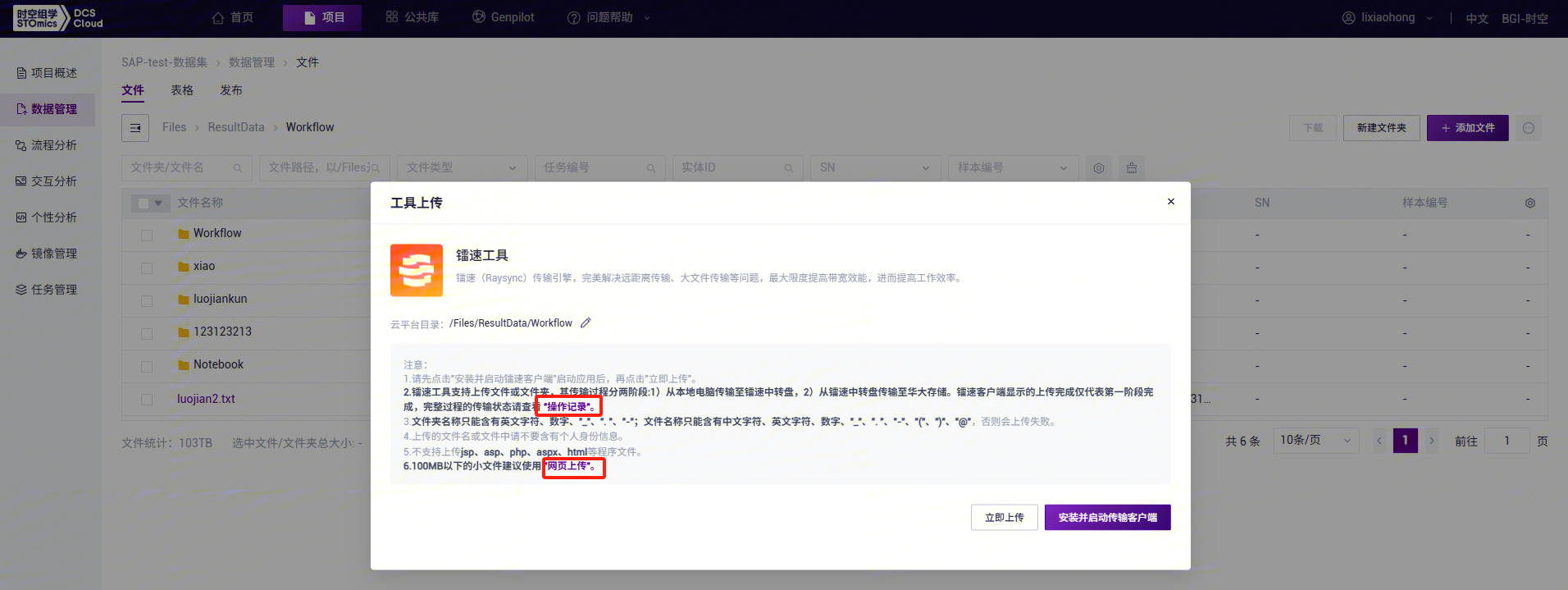Click the 下载 button
This screenshot has width=1568, height=590.
(1313, 128)
